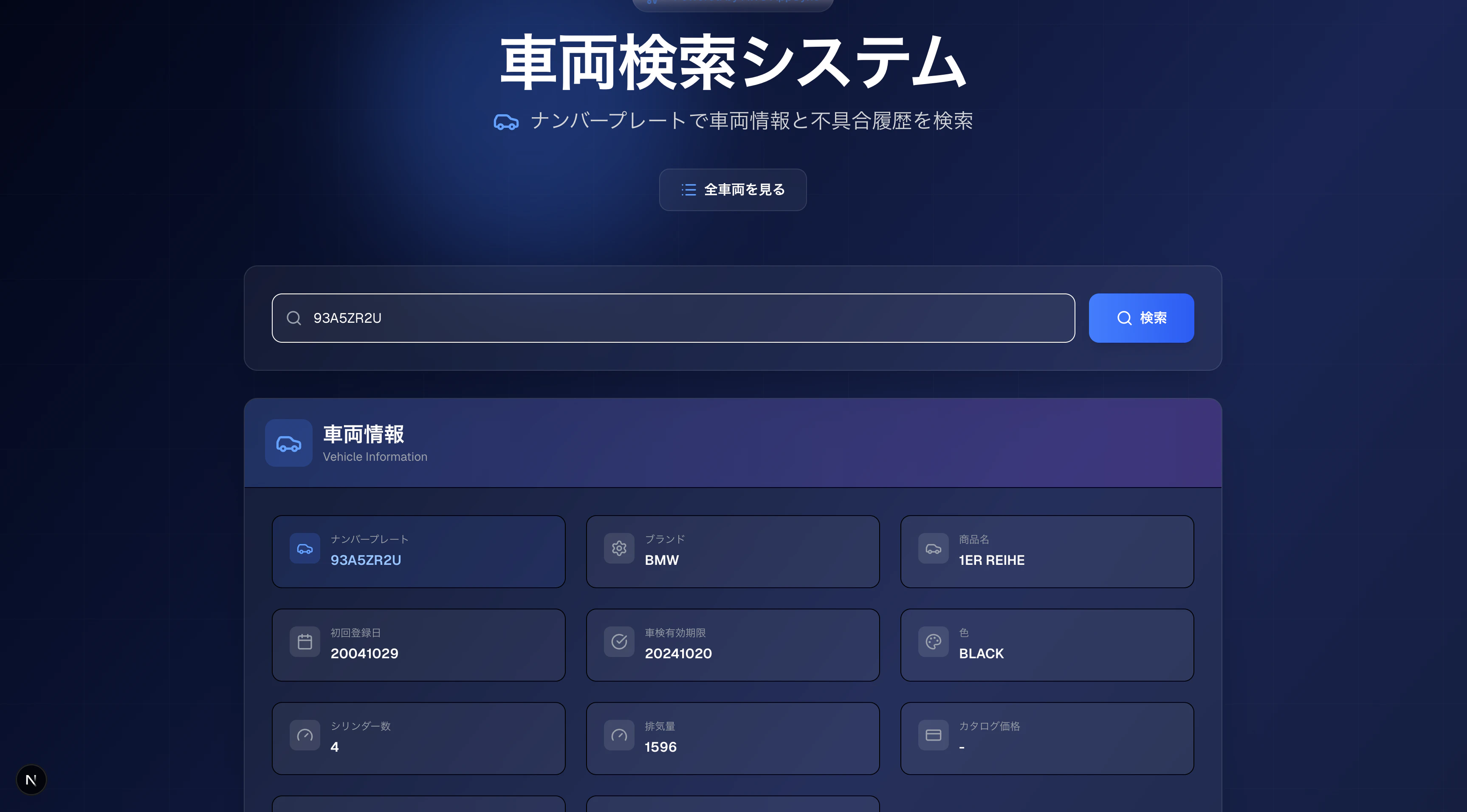
Task: Click the card icon on カタログ価格 card
Action: click(x=934, y=735)
